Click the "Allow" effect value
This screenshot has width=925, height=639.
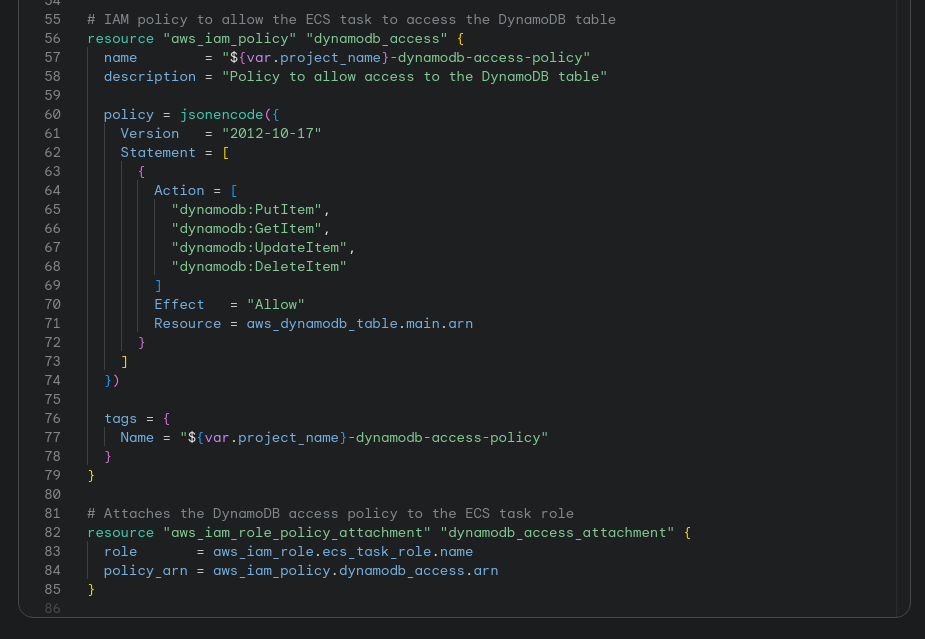[x=275, y=304]
